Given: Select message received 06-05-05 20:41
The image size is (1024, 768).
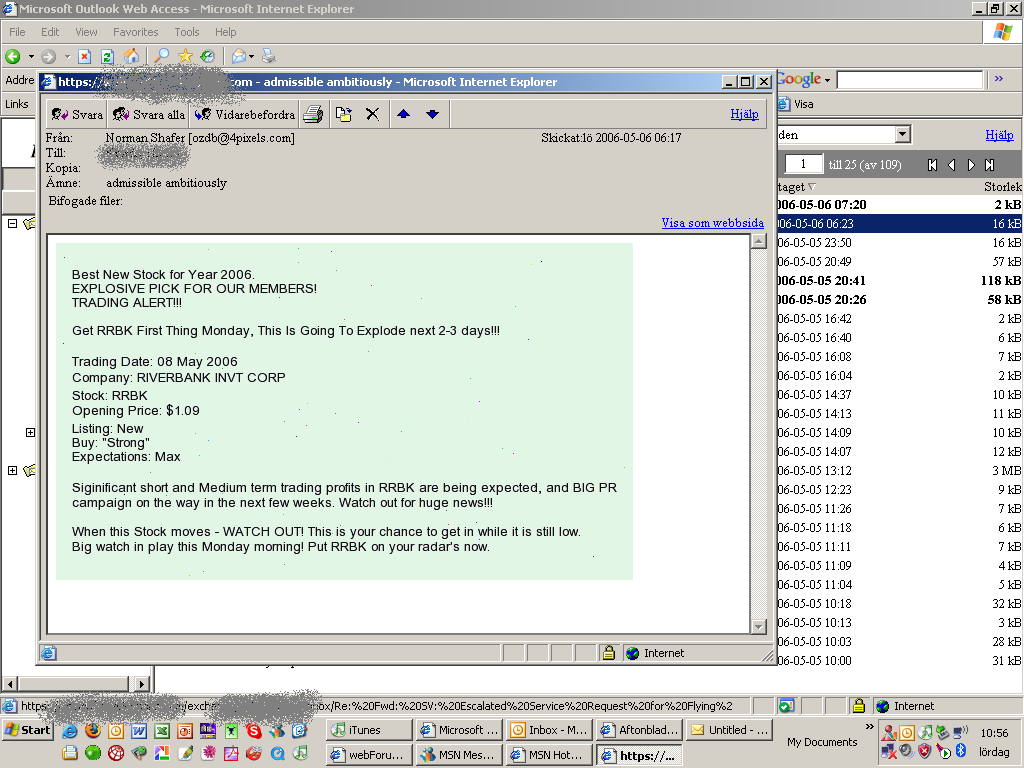Looking at the screenshot, I should 900,280.
